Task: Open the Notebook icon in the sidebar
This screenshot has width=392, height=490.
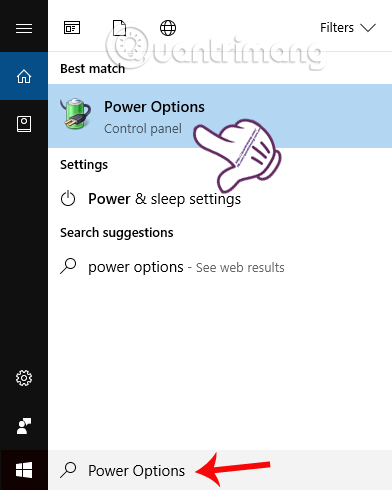Action: tap(24, 124)
